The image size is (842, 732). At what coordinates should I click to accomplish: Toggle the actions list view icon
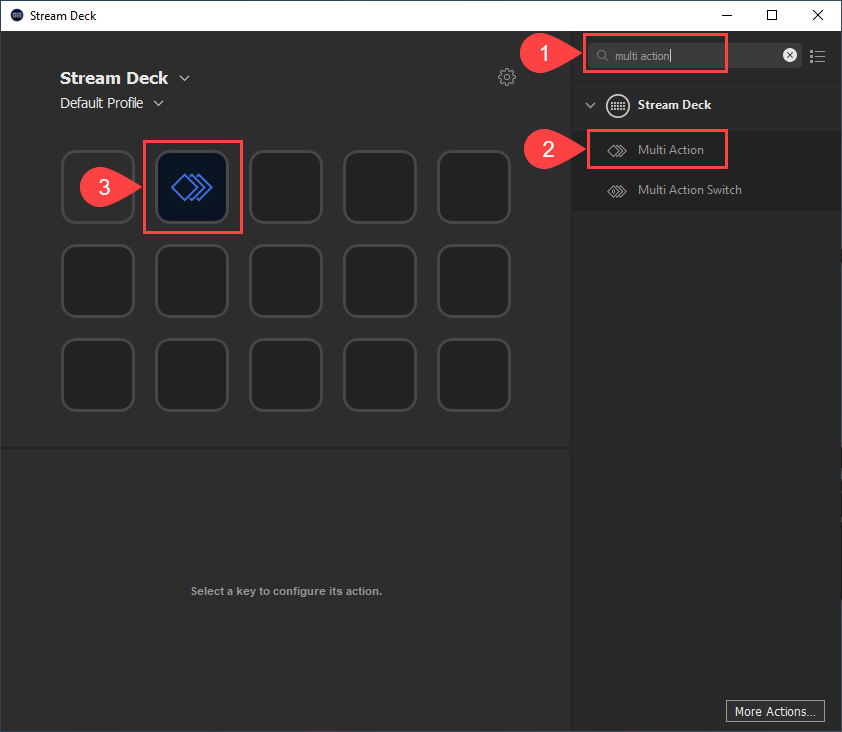(x=817, y=56)
